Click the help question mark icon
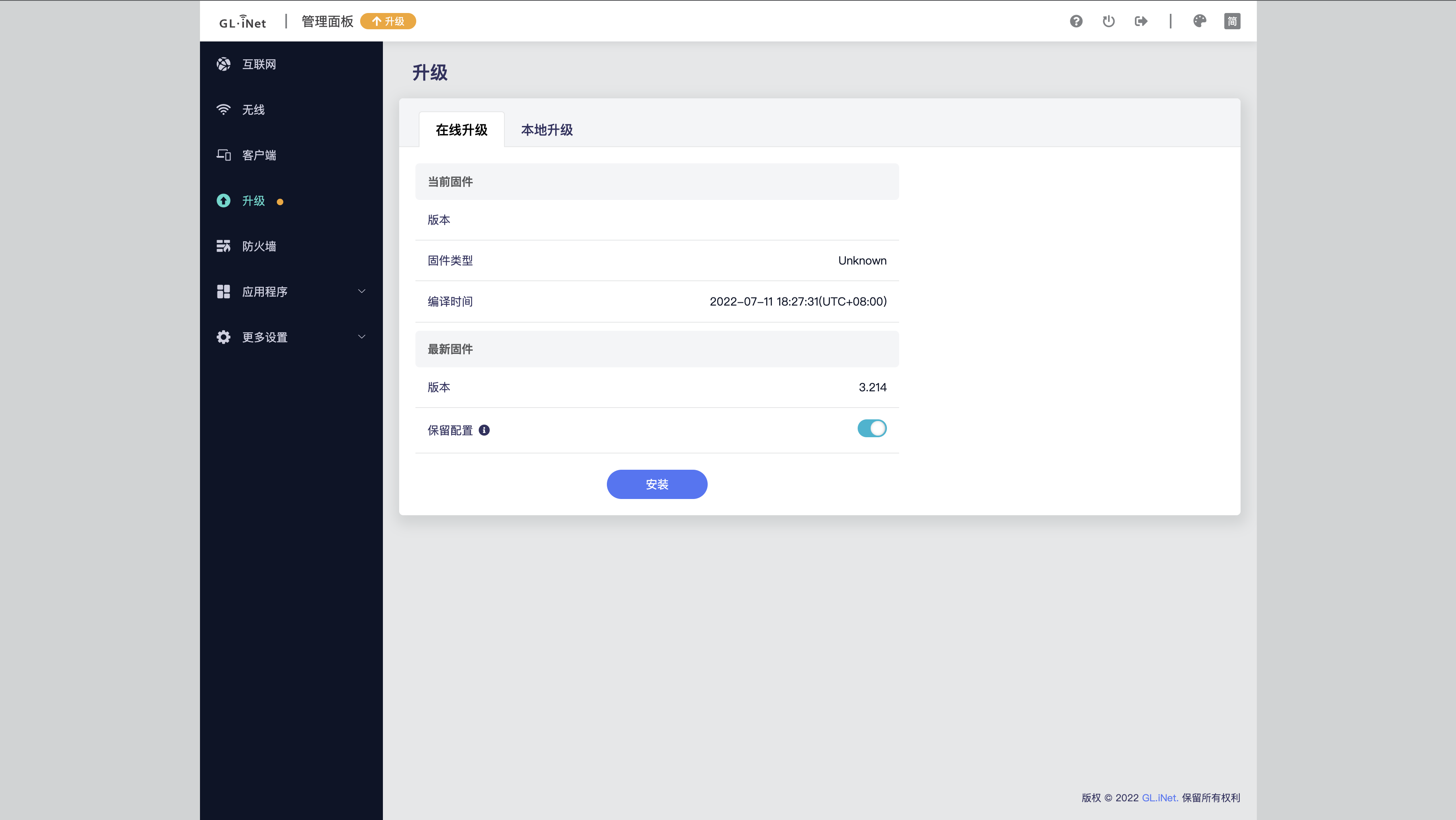 point(1076,22)
